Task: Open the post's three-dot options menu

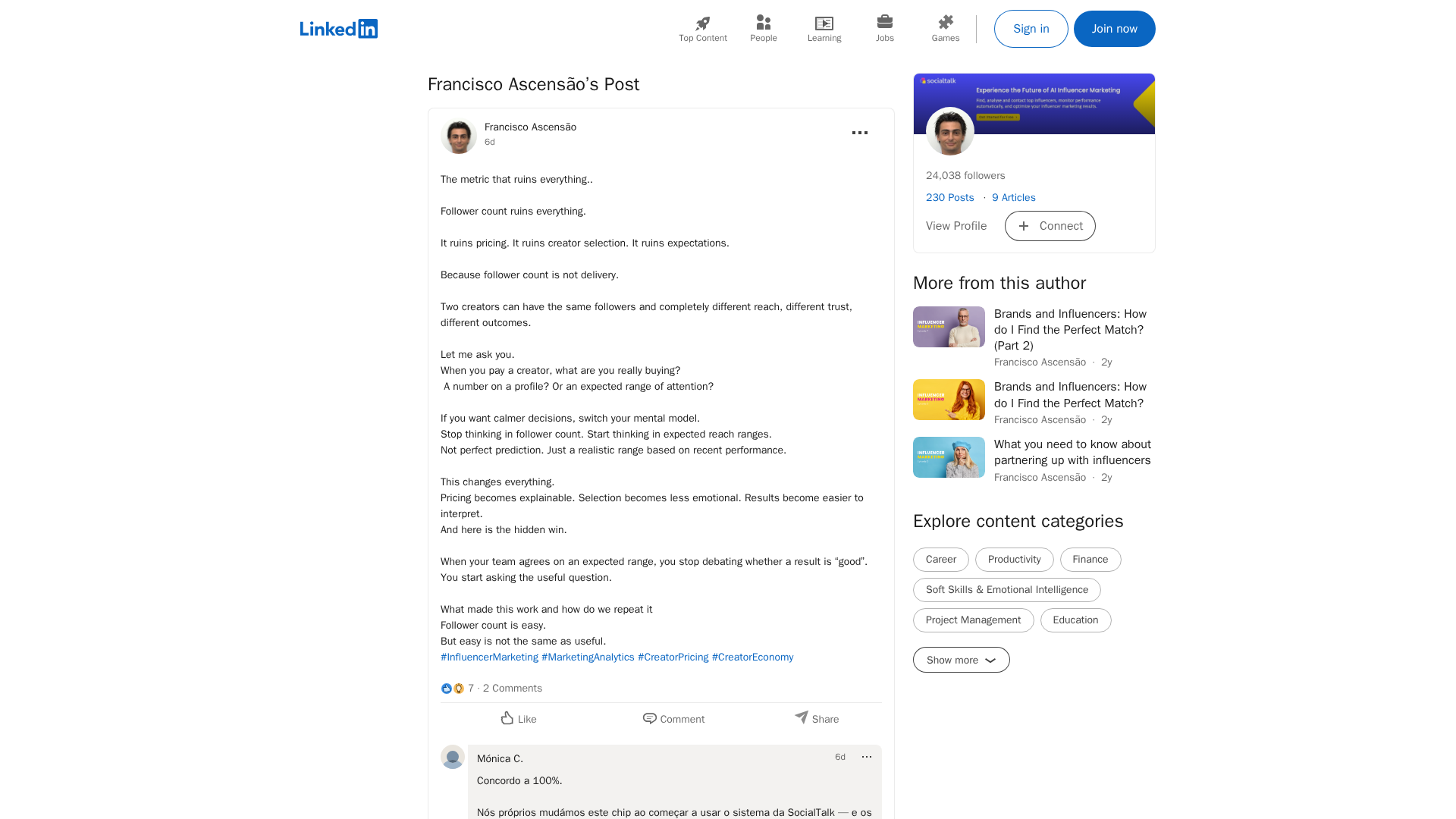Action: pyautogui.click(x=859, y=133)
